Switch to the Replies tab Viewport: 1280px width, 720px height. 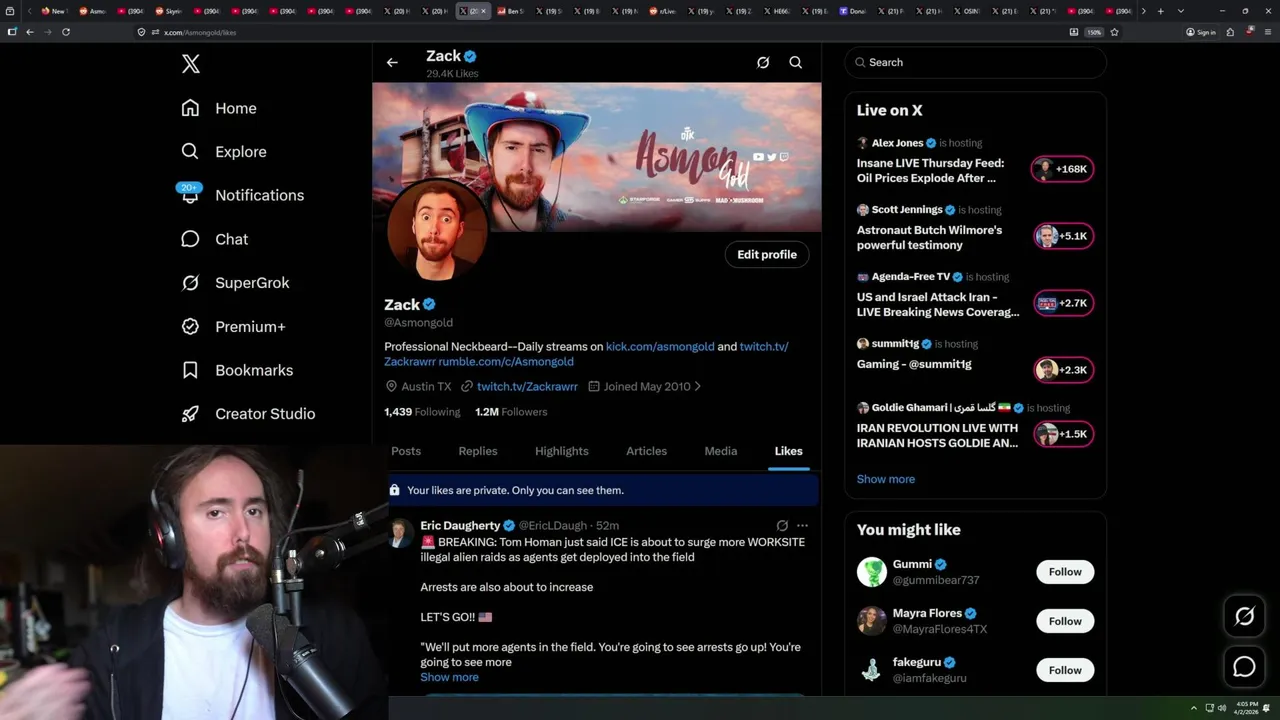(x=478, y=451)
